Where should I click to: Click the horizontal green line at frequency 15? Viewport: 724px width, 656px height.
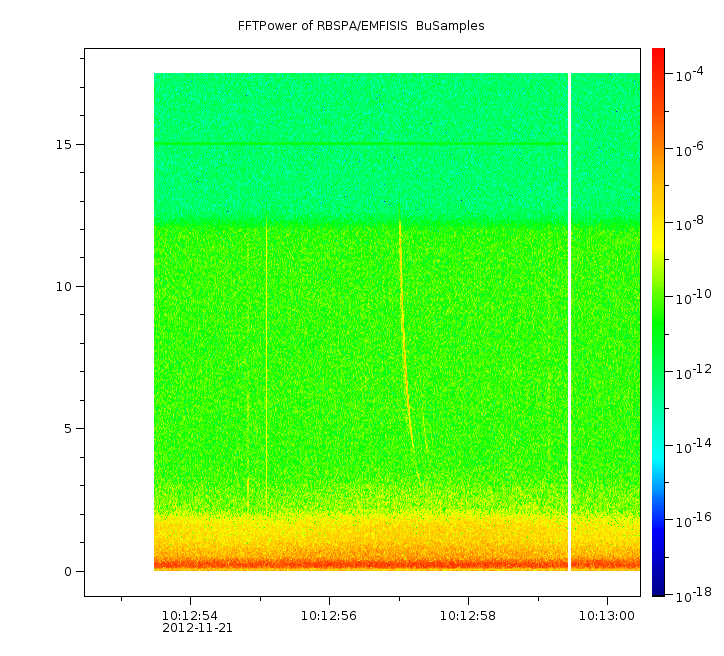pos(360,144)
